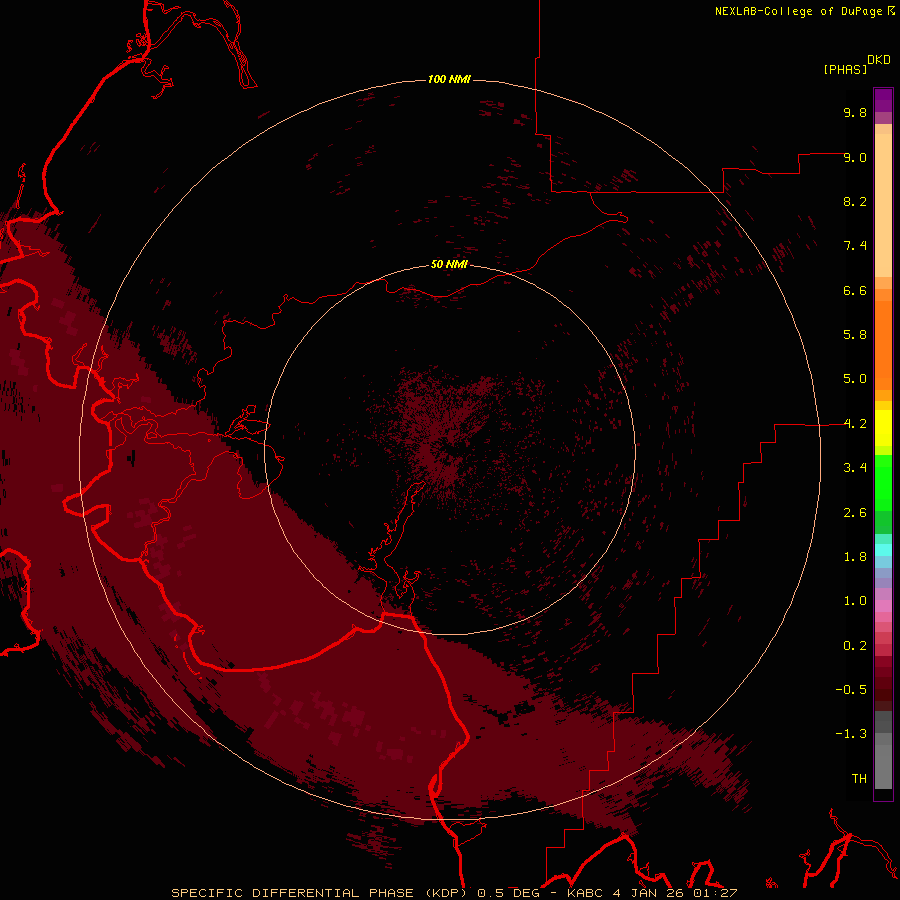
Task: Pick the bright green segment of the color bar
Action: point(883,483)
